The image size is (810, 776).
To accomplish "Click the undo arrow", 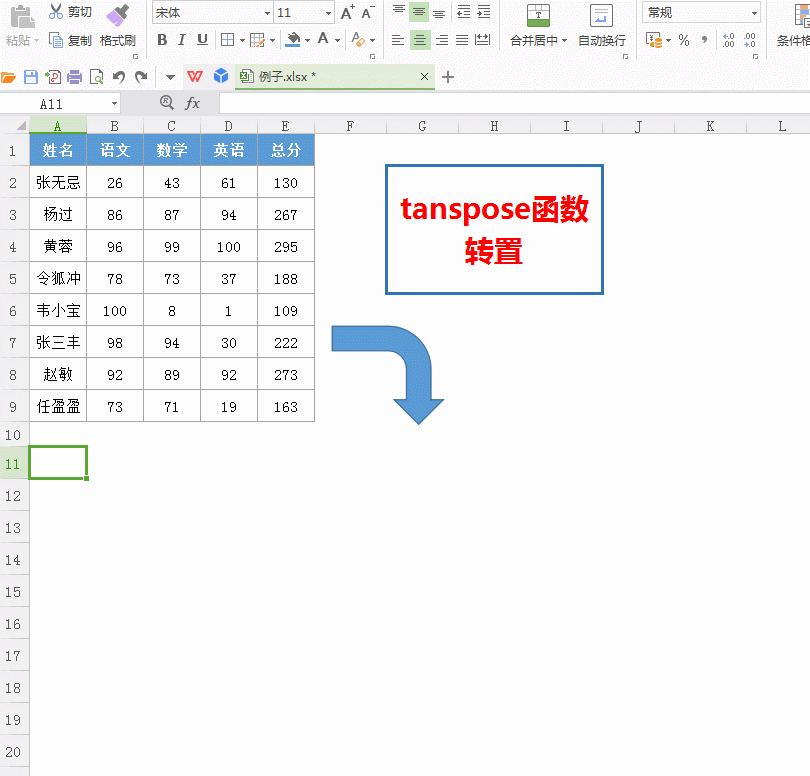I will pyautogui.click(x=119, y=77).
